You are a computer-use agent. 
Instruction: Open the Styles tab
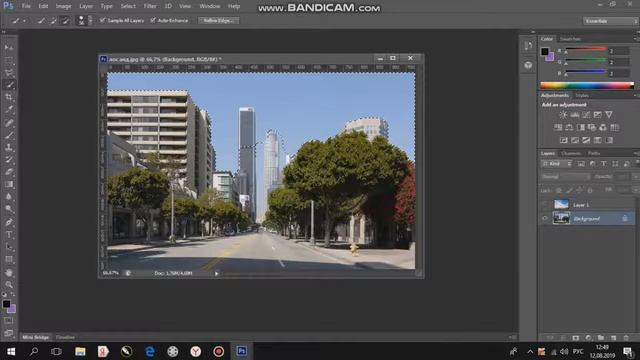coord(582,96)
